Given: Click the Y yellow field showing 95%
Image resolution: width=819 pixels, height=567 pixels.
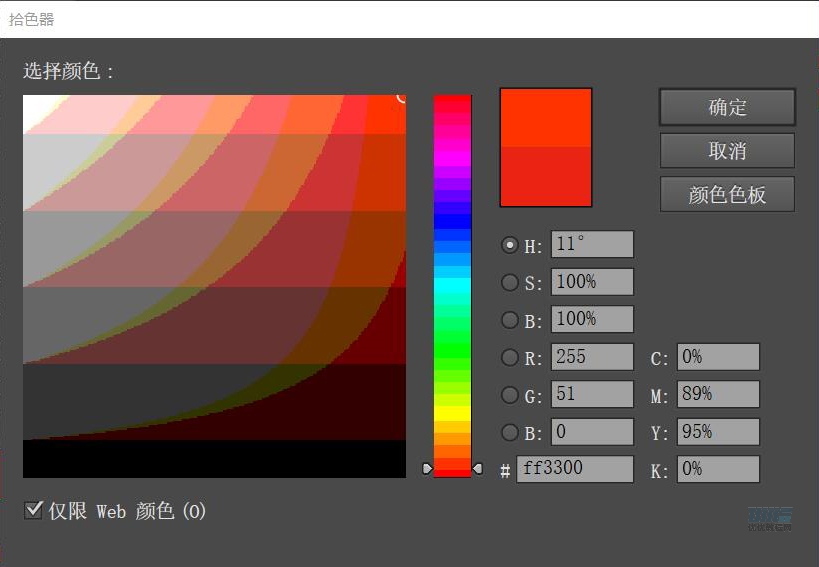Looking at the screenshot, I should [718, 432].
